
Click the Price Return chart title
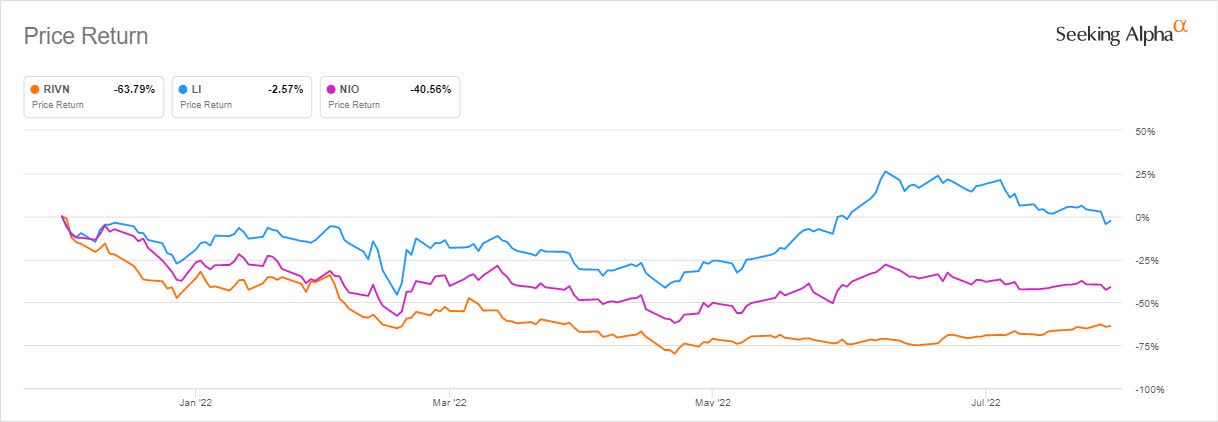tap(86, 37)
